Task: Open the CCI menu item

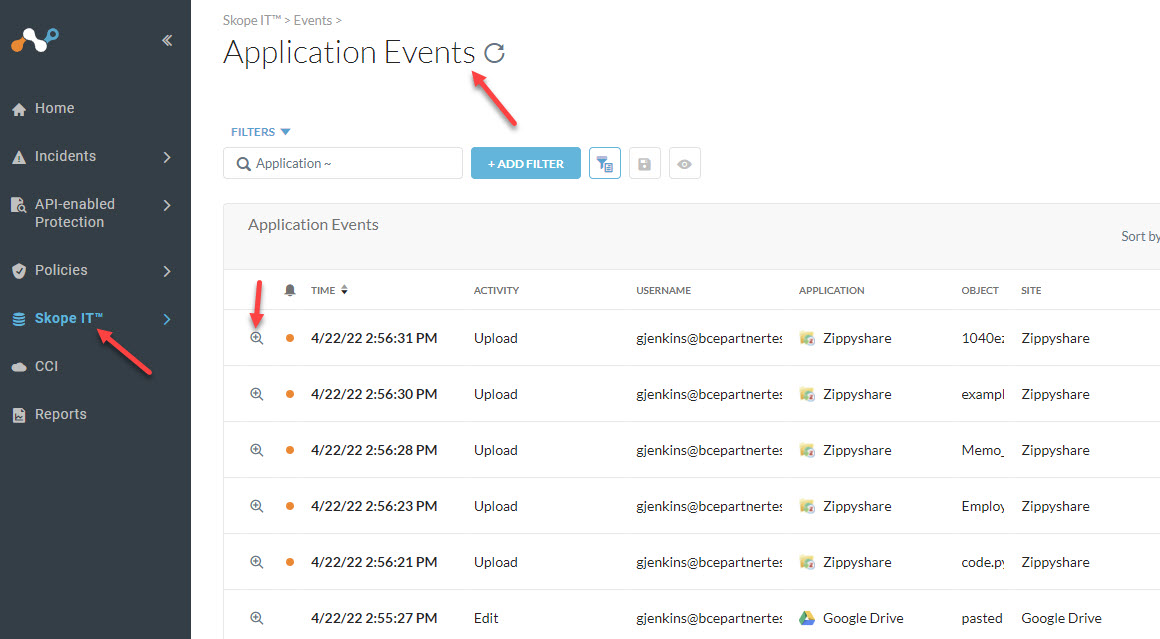Action: 46,366
